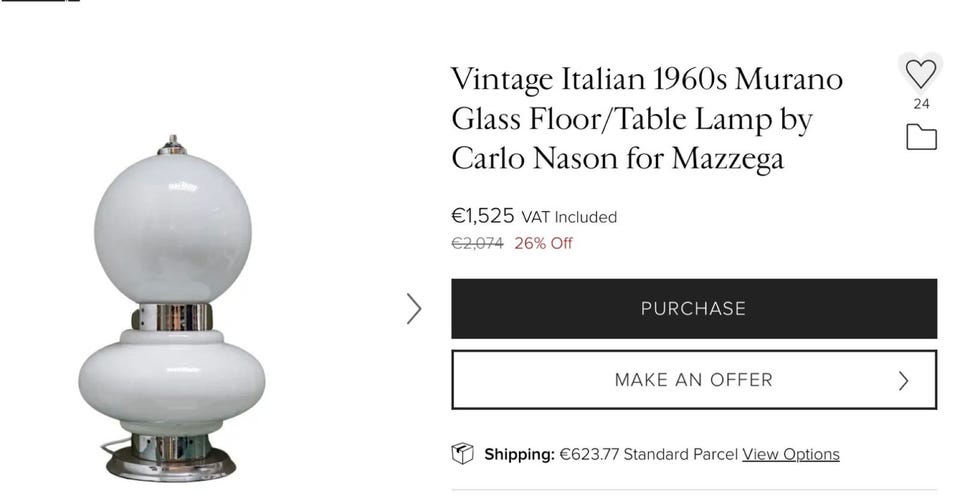
Task: Favorite the lamp with the heart icon
Action: pos(920,73)
